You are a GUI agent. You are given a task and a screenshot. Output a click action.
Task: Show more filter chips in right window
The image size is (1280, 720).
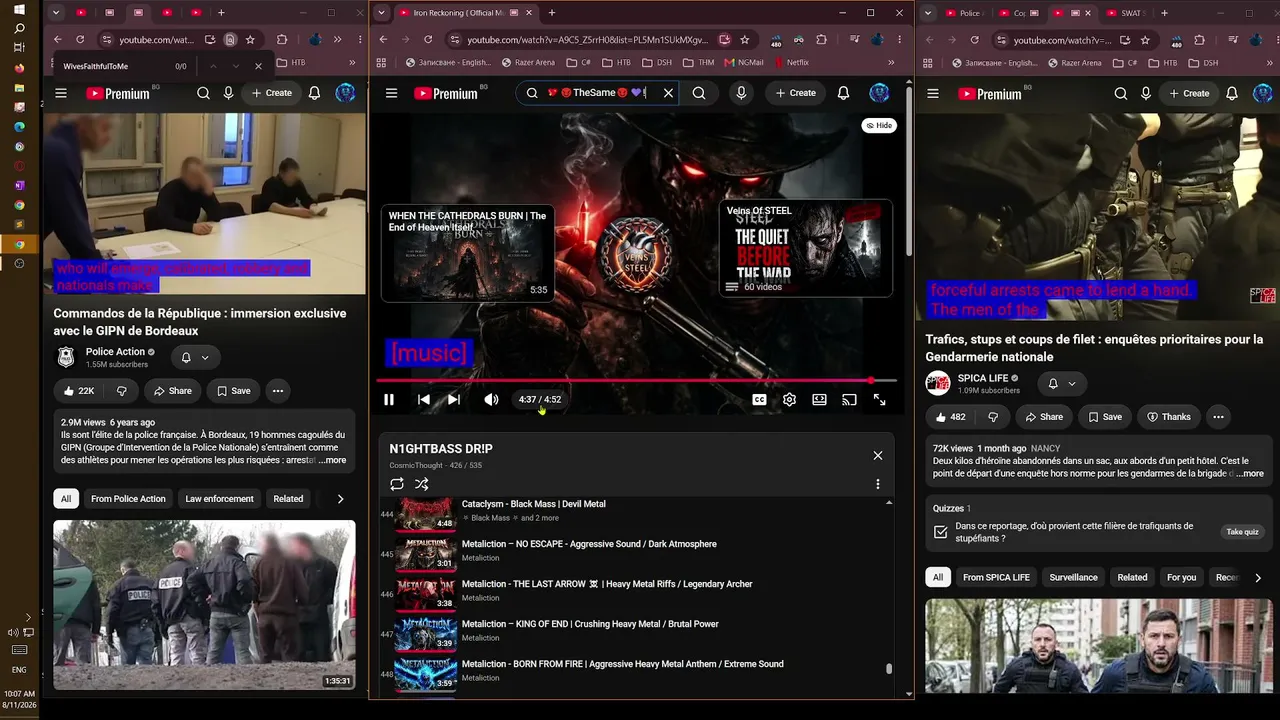coord(1257,578)
